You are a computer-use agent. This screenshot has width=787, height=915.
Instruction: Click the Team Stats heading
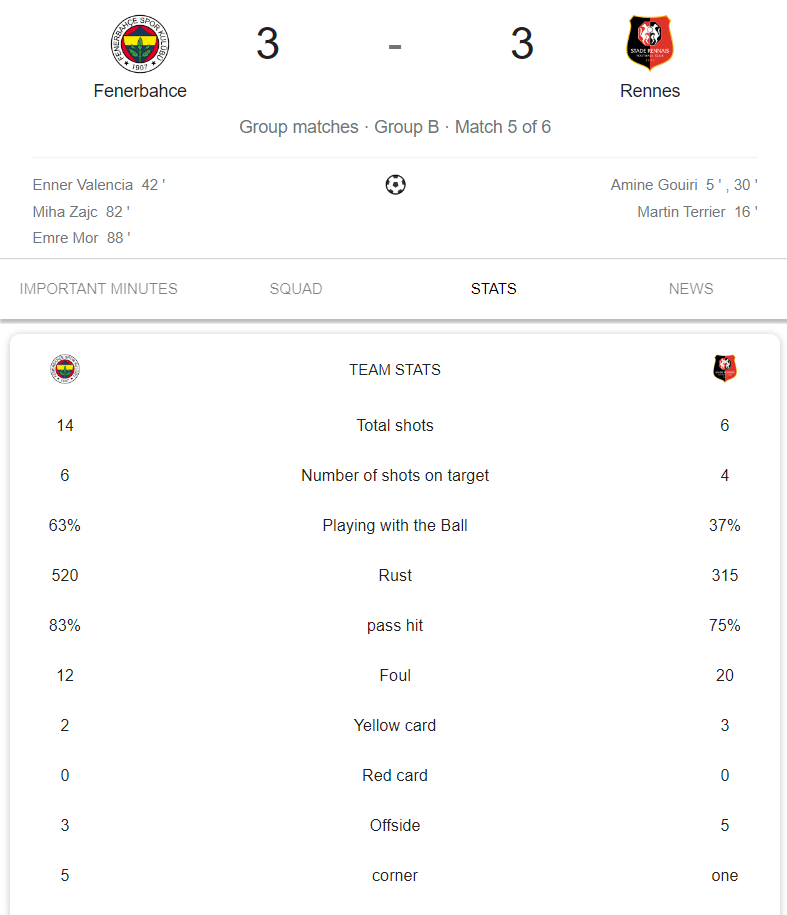(395, 370)
